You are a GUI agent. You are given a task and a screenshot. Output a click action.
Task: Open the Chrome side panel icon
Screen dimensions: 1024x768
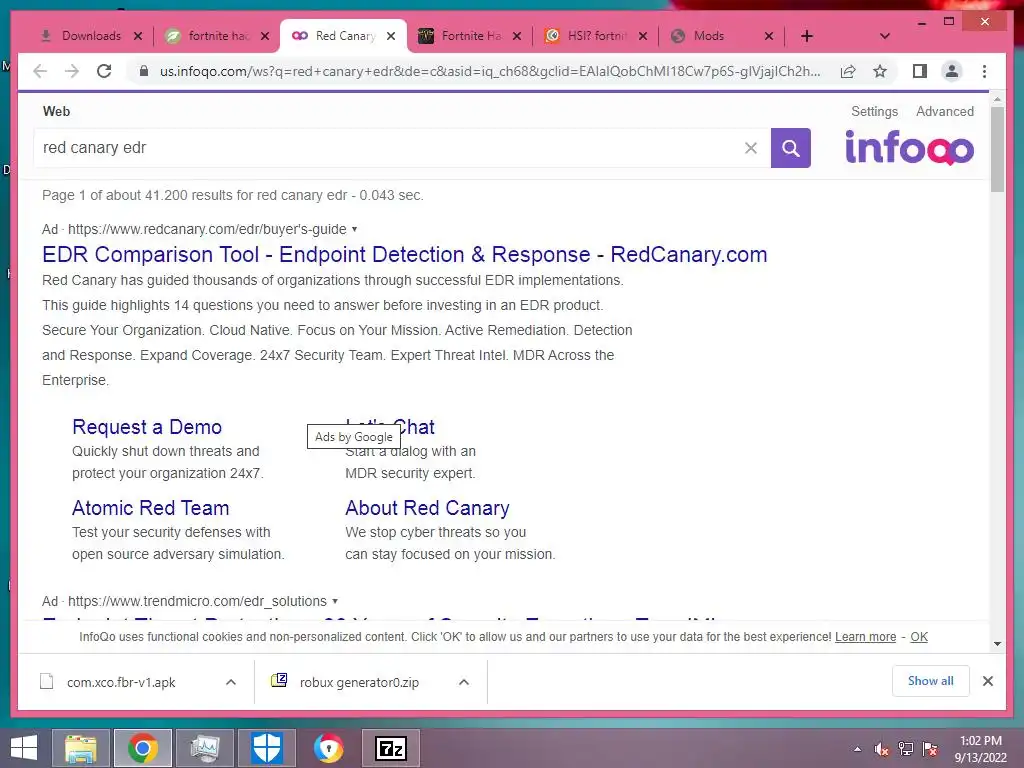pyautogui.click(x=920, y=71)
